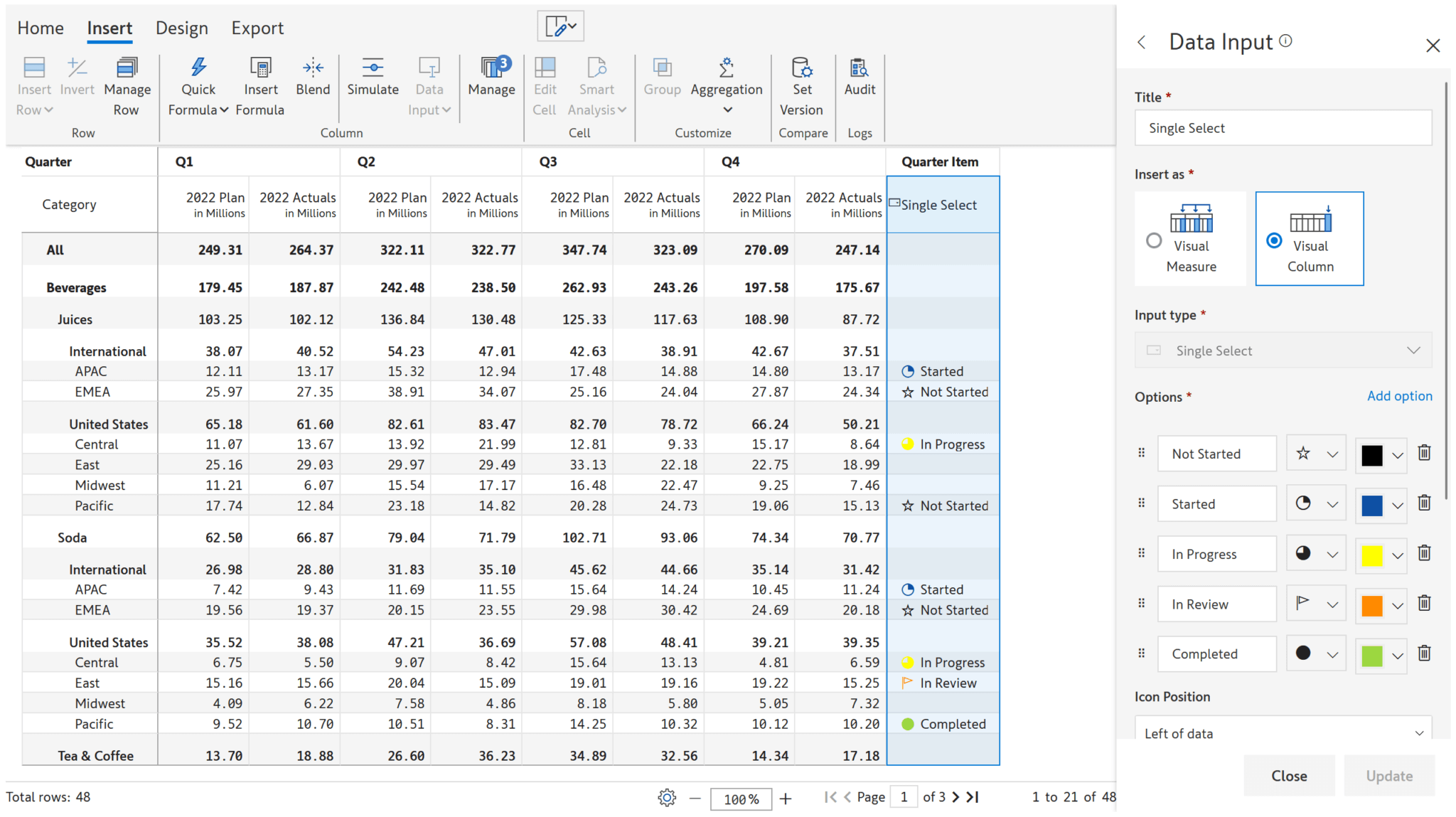
Task: Click the Quick Formula lightning icon
Action: point(198,68)
